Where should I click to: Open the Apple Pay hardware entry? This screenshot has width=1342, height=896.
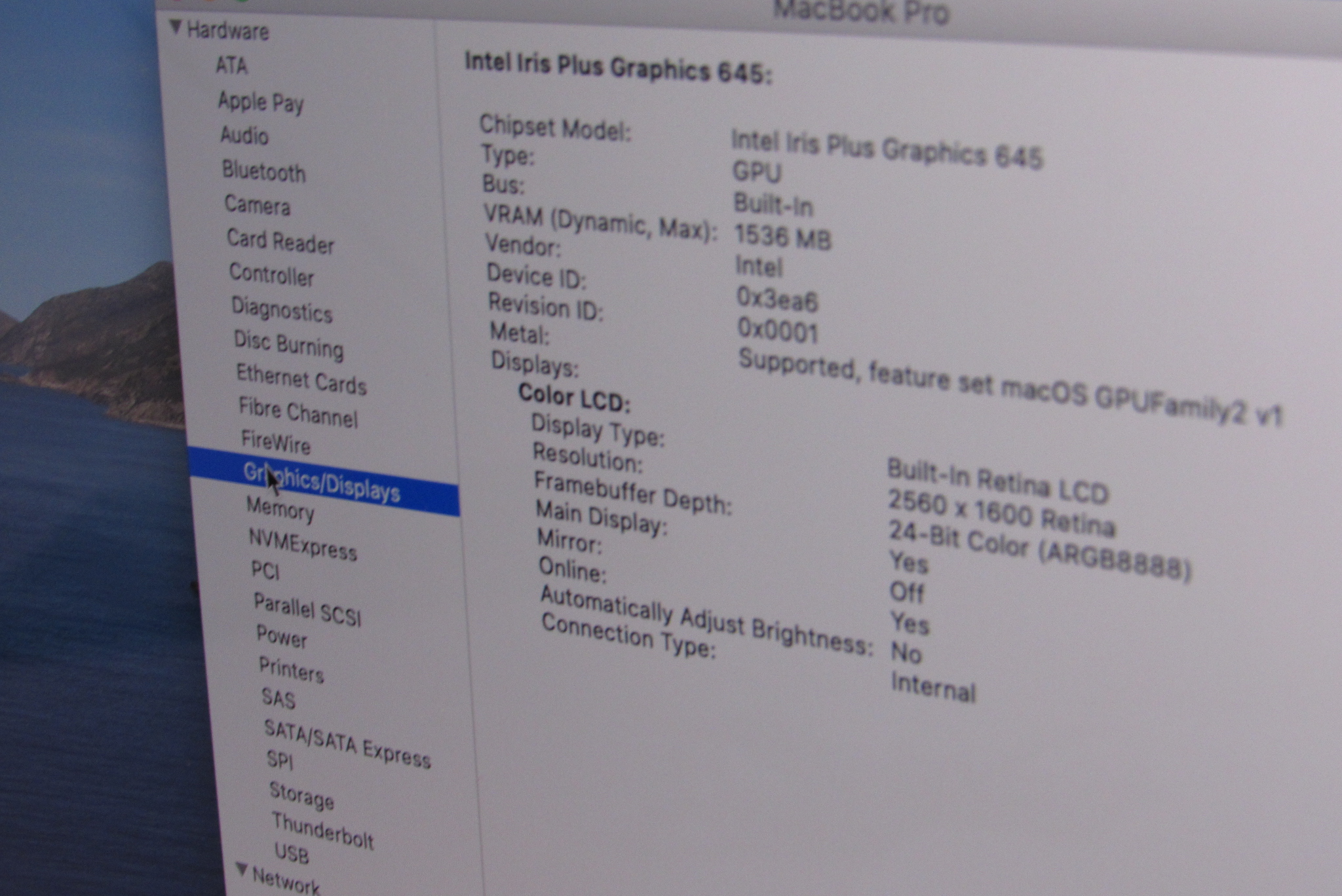pyautogui.click(x=260, y=102)
